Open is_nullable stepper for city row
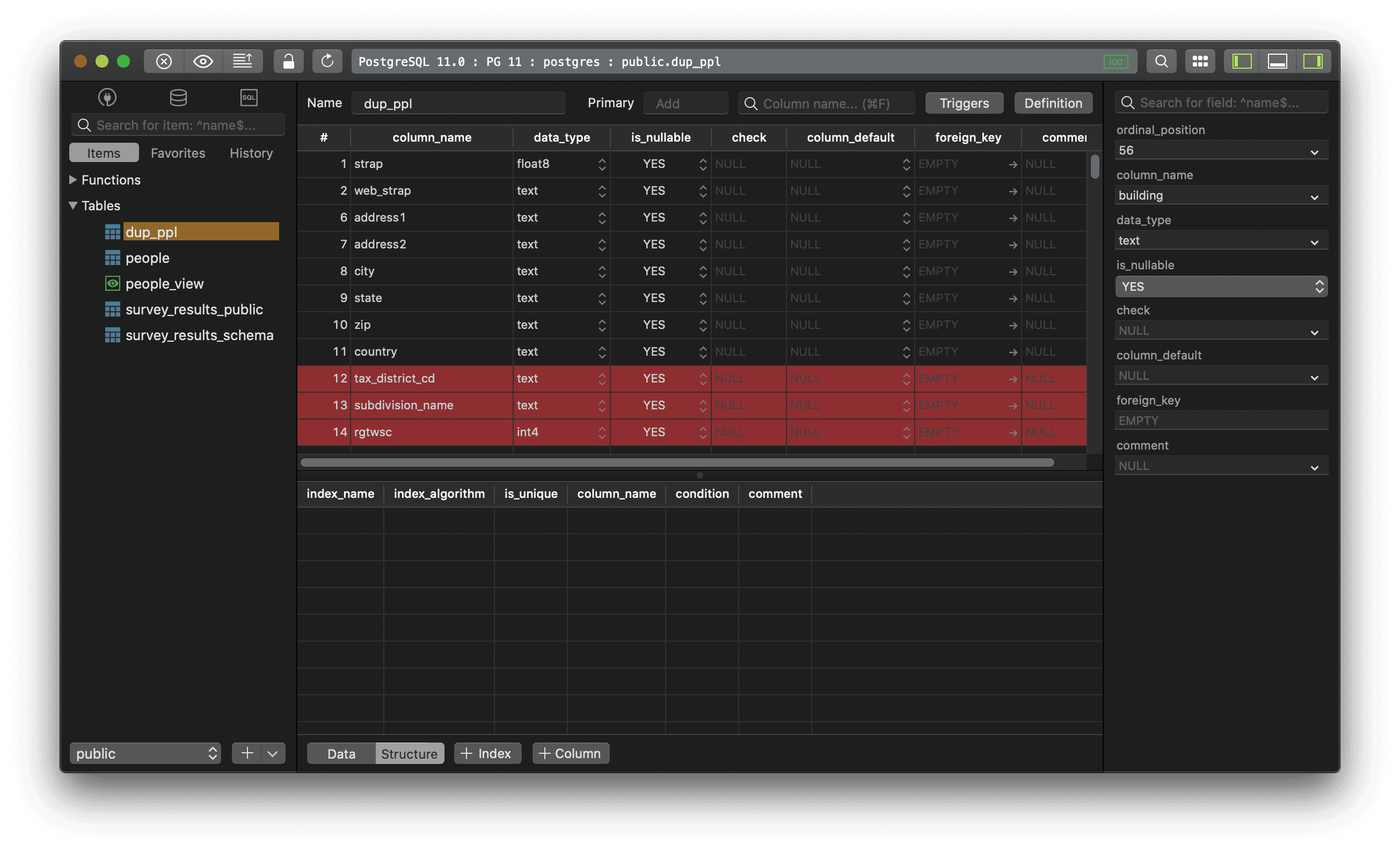Image resolution: width=1400 pixels, height=852 pixels. click(x=703, y=271)
